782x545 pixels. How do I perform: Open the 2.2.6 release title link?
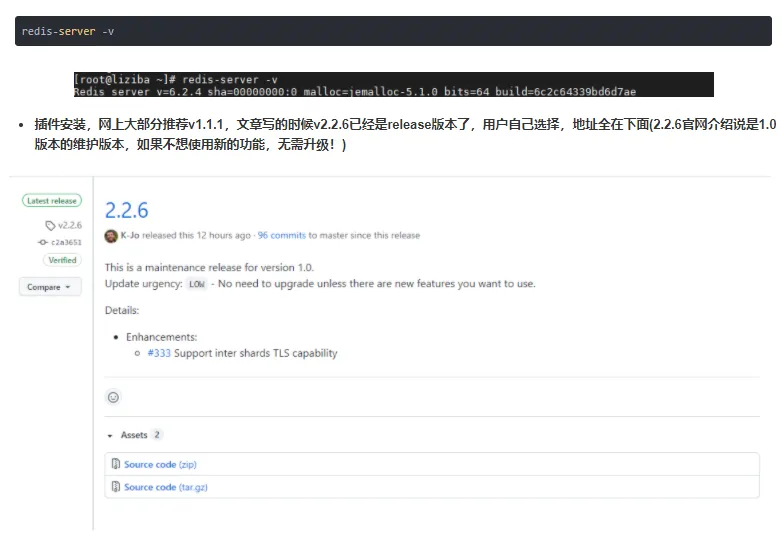(127, 210)
